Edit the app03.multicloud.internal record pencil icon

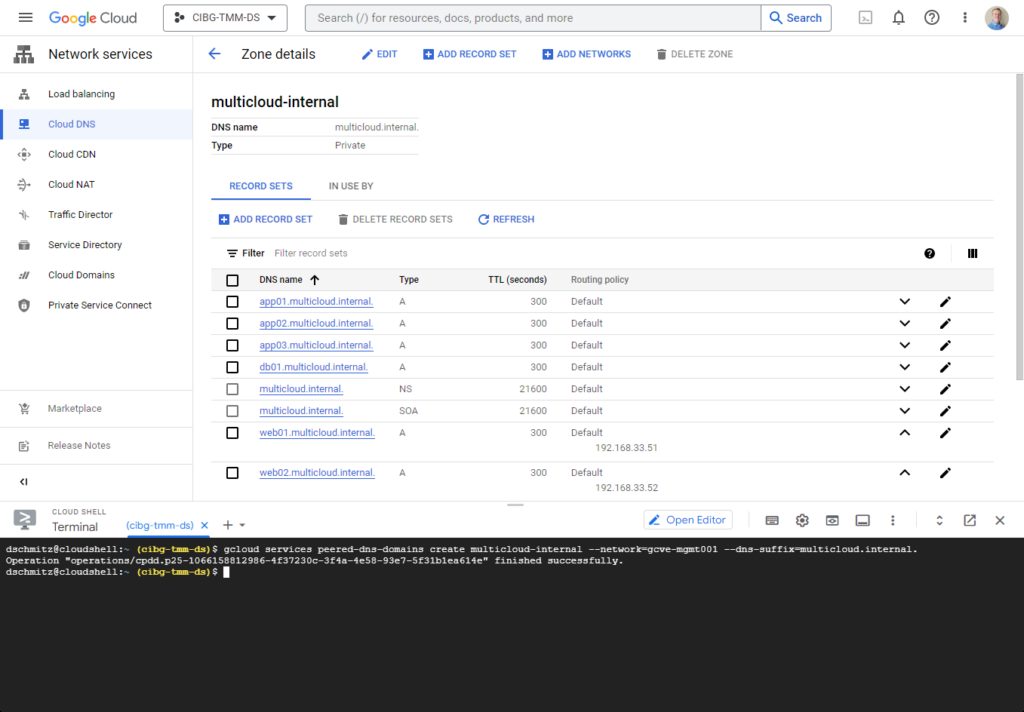[x=945, y=346]
